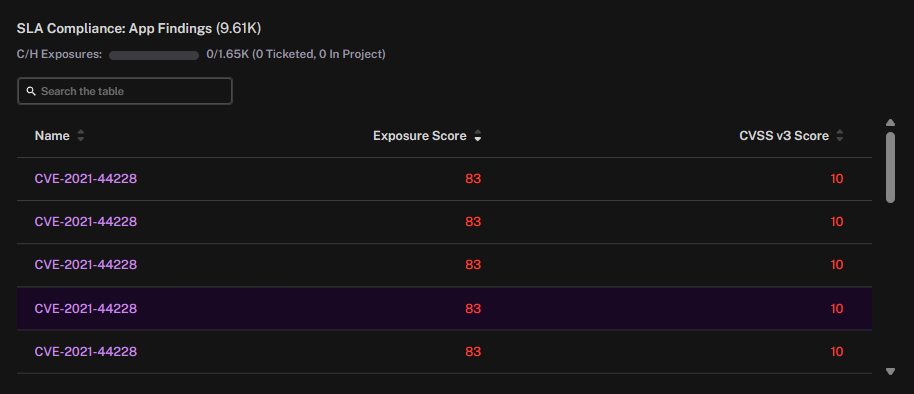Click the "SLA Compliance: App Findings" title
Screen dimensions: 914x394
coord(115,28)
